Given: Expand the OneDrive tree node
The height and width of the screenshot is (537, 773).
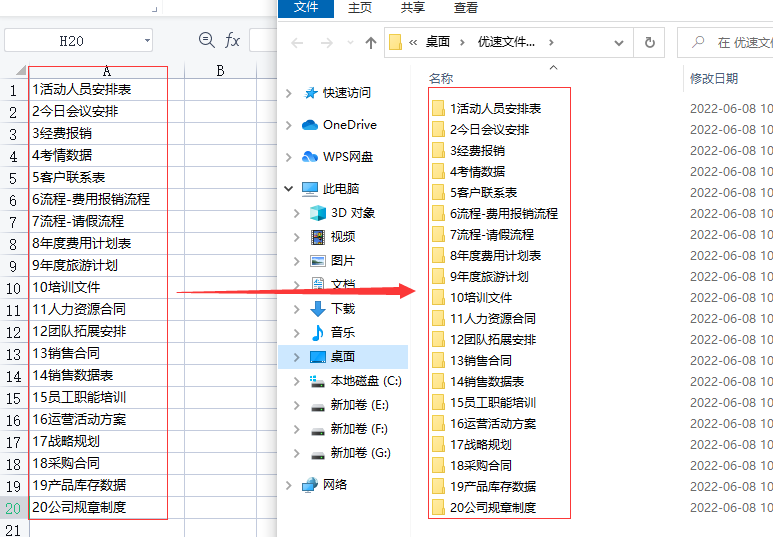Looking at the screenshot, I should (289, 125).
